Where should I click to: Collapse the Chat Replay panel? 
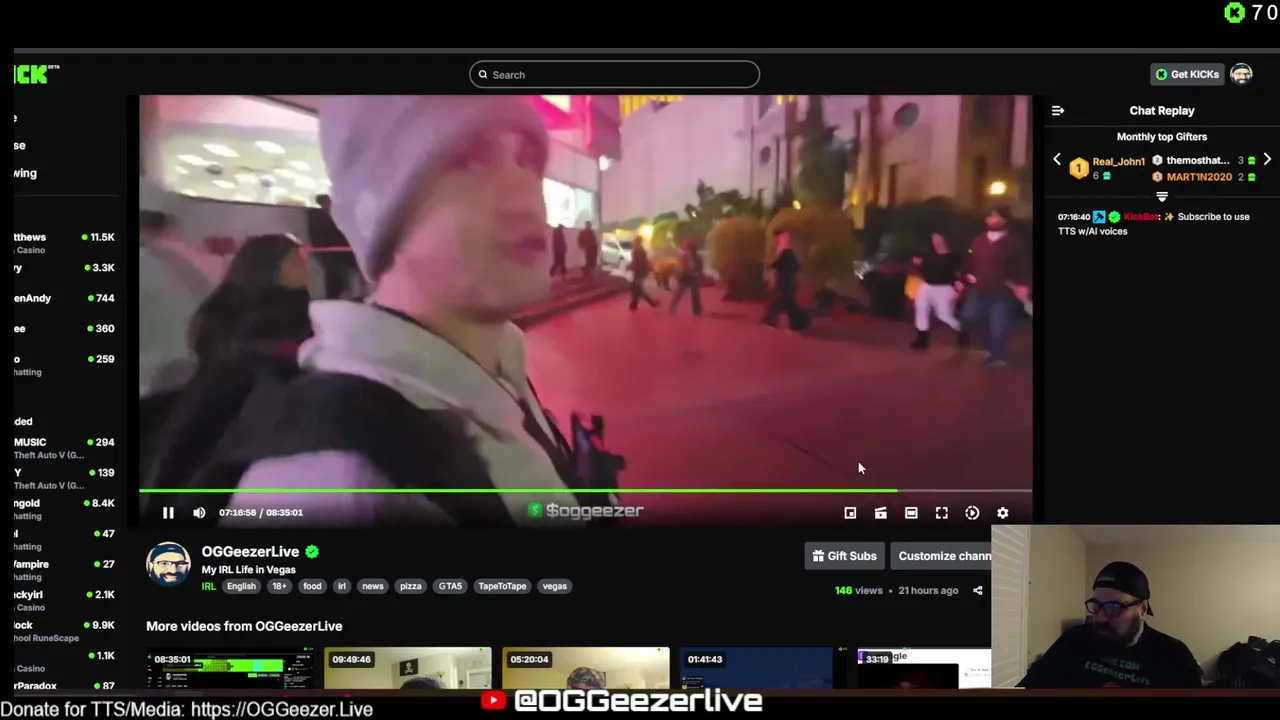tap(1058, 111)
